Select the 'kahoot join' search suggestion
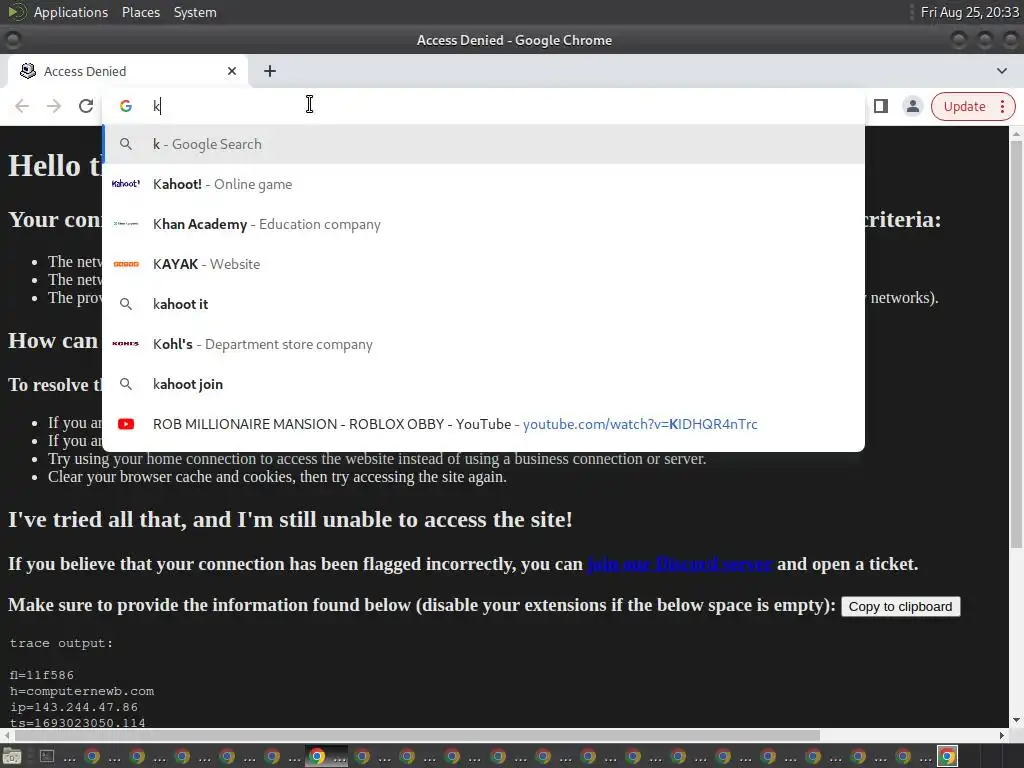The image size is (1024, 768). [483, 384]
